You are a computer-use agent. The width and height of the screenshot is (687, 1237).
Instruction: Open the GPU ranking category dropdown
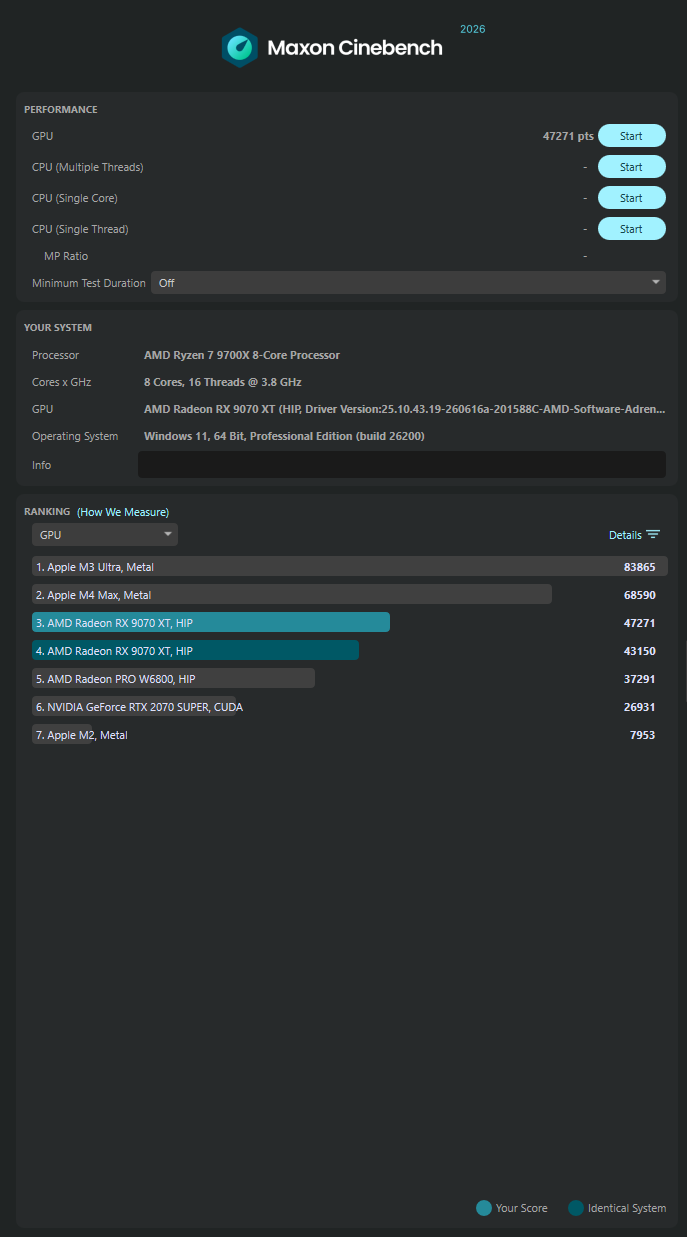point(105,535)
